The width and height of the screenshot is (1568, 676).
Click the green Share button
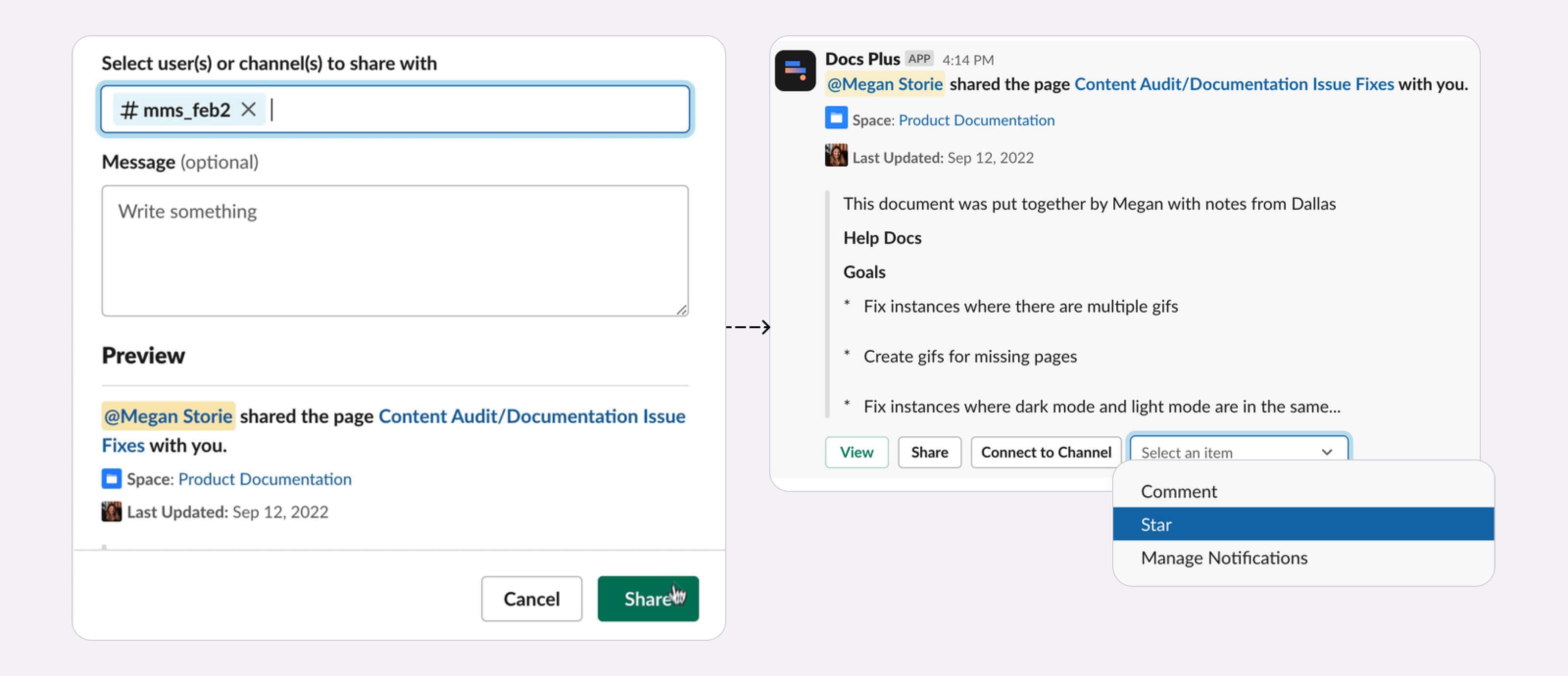[x=648, y=599]
